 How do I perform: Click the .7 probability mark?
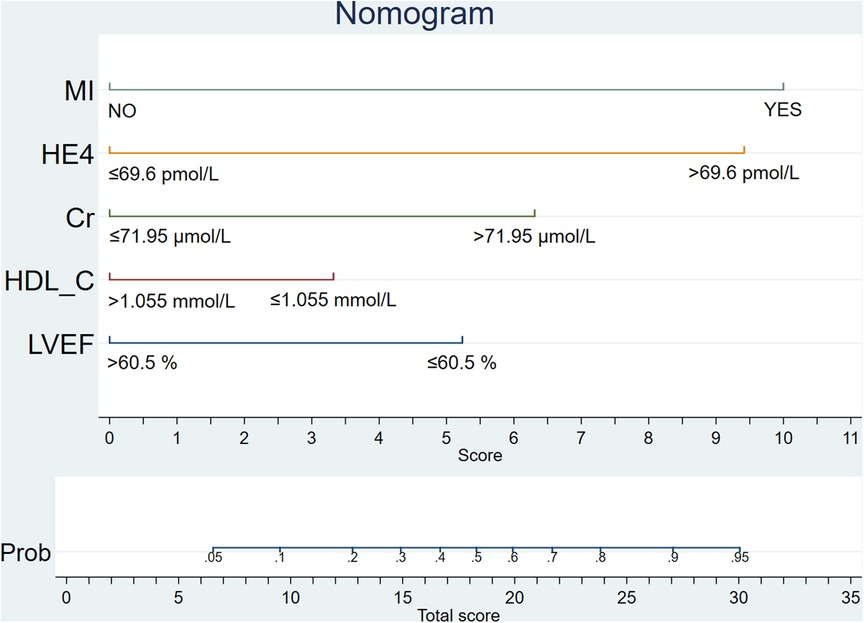pyautogui.click(x=552, y=557)
